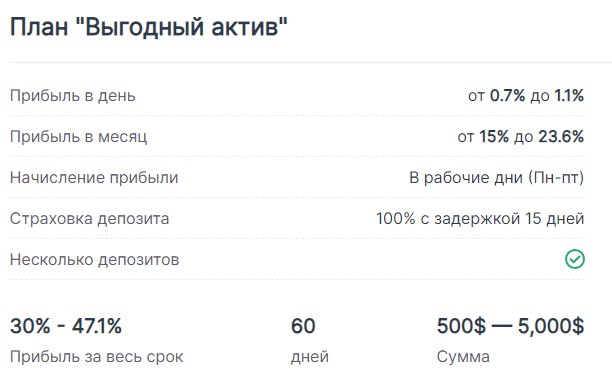Click the deposit range 500$ — 5,000$
Screen dimensions: 612x384
tap(510, 326)
